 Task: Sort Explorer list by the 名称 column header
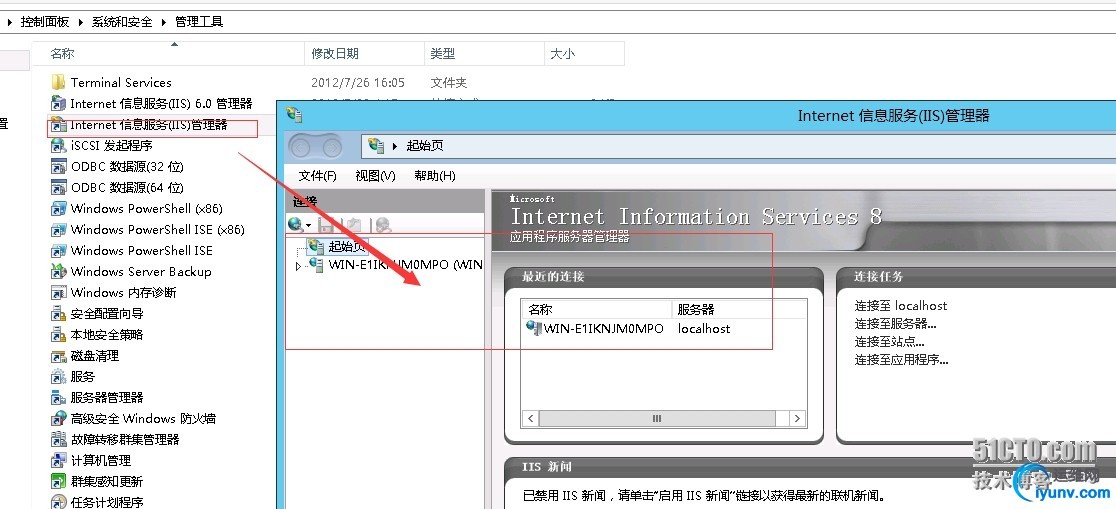(171, 53)
